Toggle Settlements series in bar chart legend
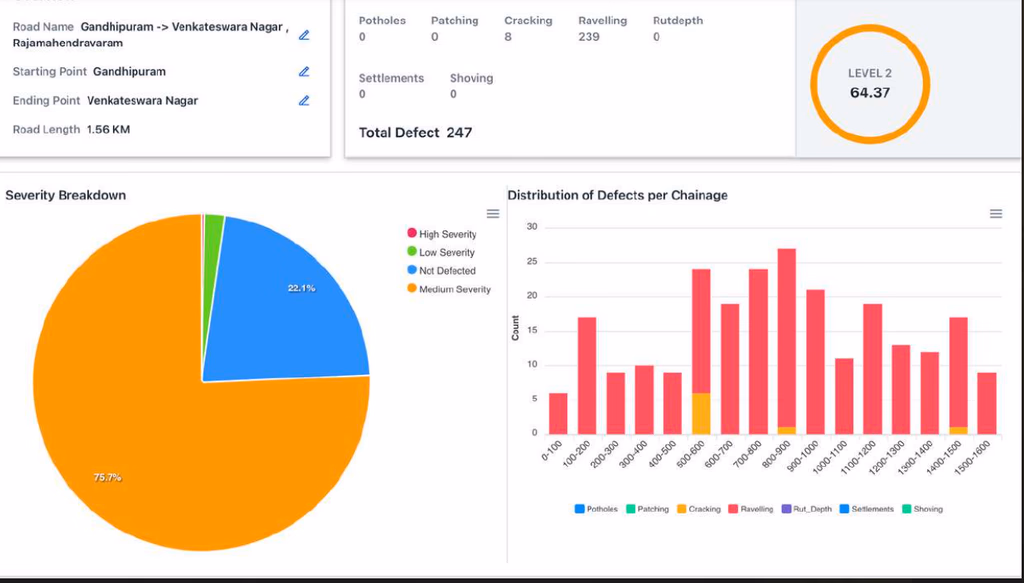 point(867,509)
